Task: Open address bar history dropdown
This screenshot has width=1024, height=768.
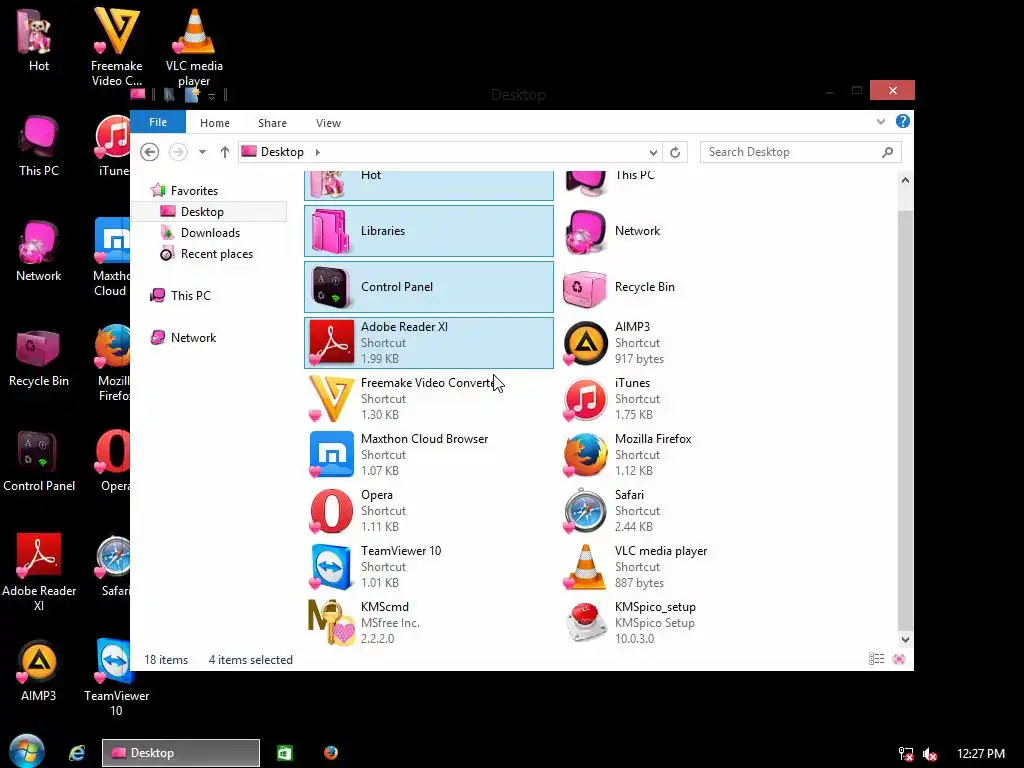Action: pyautogui.click(x=653, y=153)
